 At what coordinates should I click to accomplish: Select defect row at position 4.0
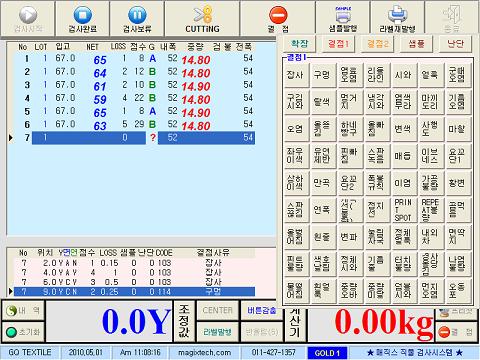tap(133, 273)
